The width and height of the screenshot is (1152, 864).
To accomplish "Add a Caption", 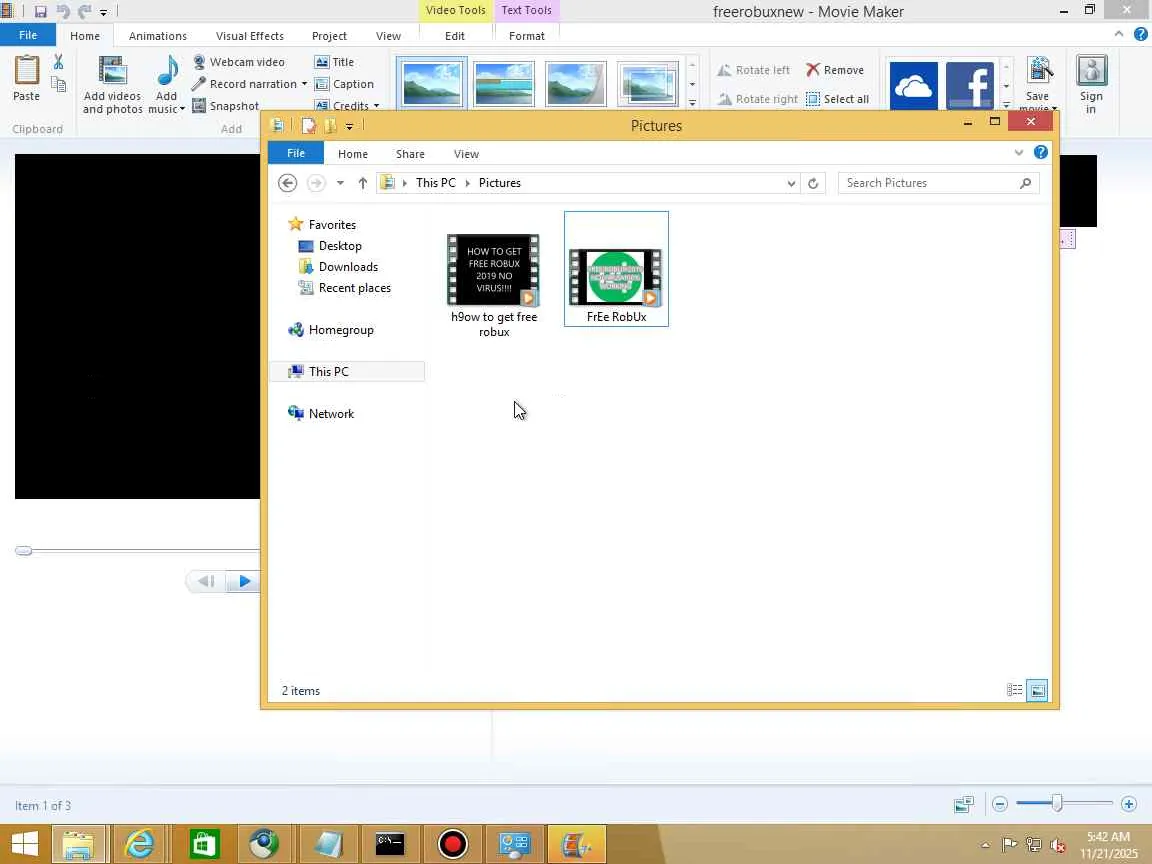I will [344, 84].
